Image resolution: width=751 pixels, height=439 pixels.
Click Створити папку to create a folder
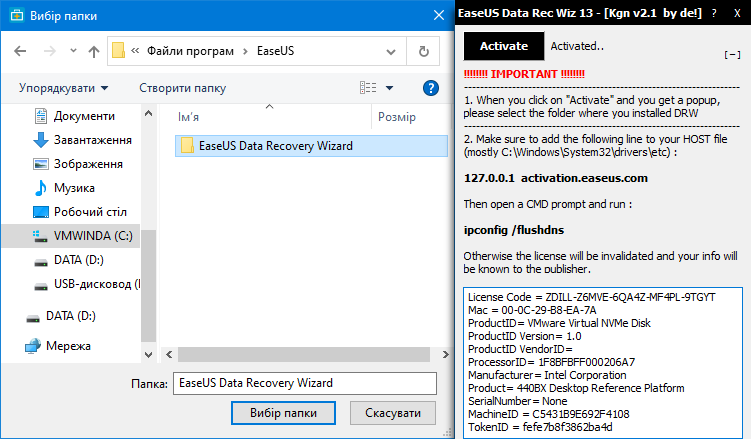(x=182, y=88)
